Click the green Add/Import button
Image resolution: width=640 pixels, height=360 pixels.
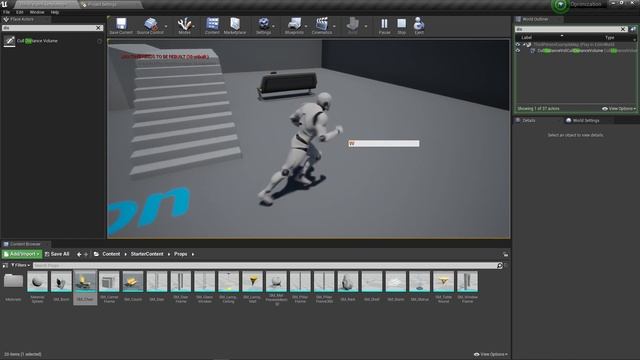click(22, 254)
